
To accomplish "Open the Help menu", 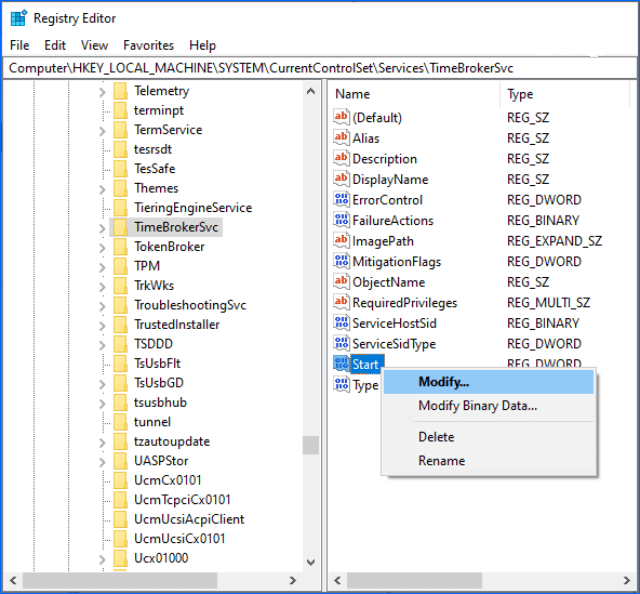I will [x=202, y=45].
